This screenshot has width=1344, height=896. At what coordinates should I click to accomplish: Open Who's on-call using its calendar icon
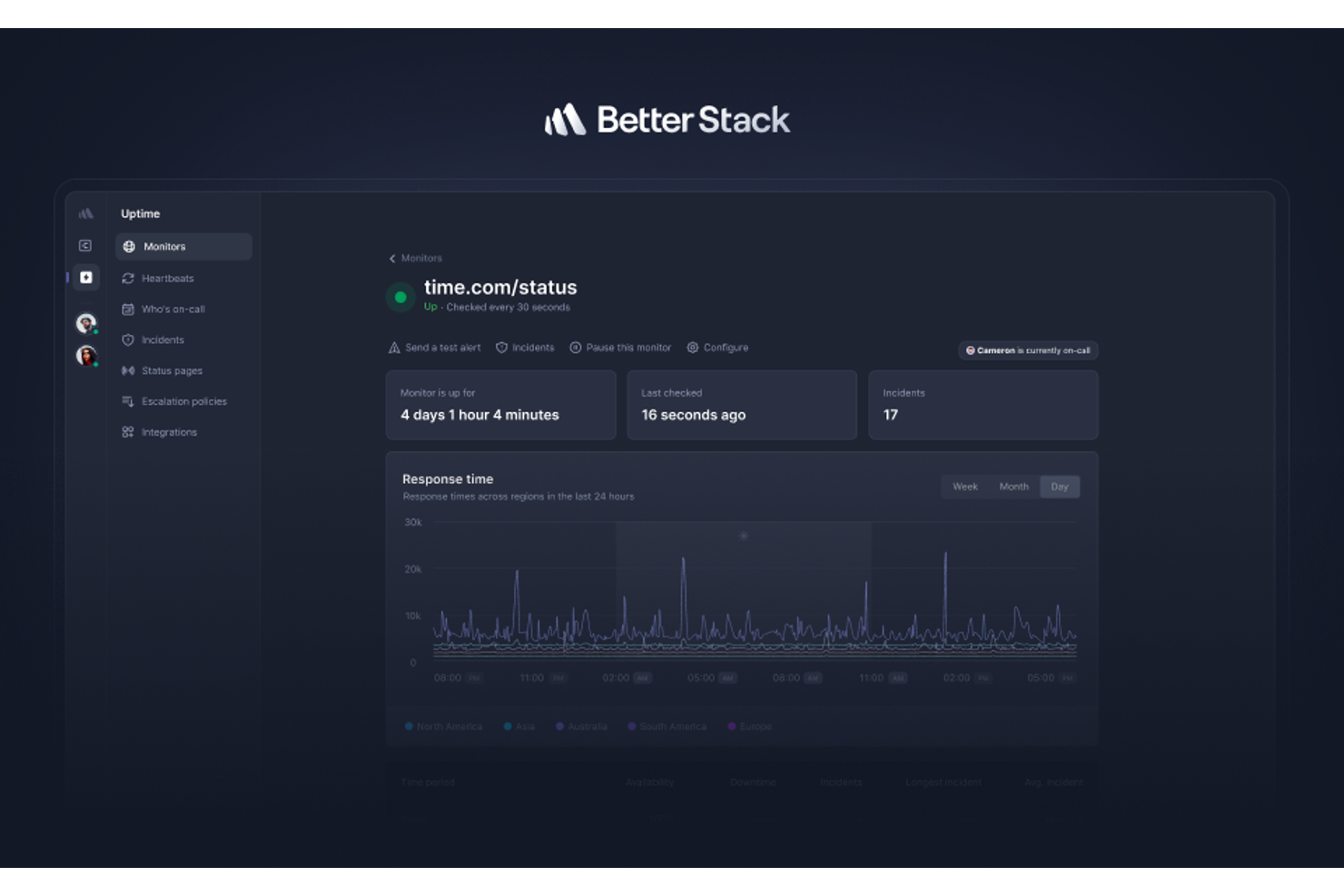tap(128, 309)
